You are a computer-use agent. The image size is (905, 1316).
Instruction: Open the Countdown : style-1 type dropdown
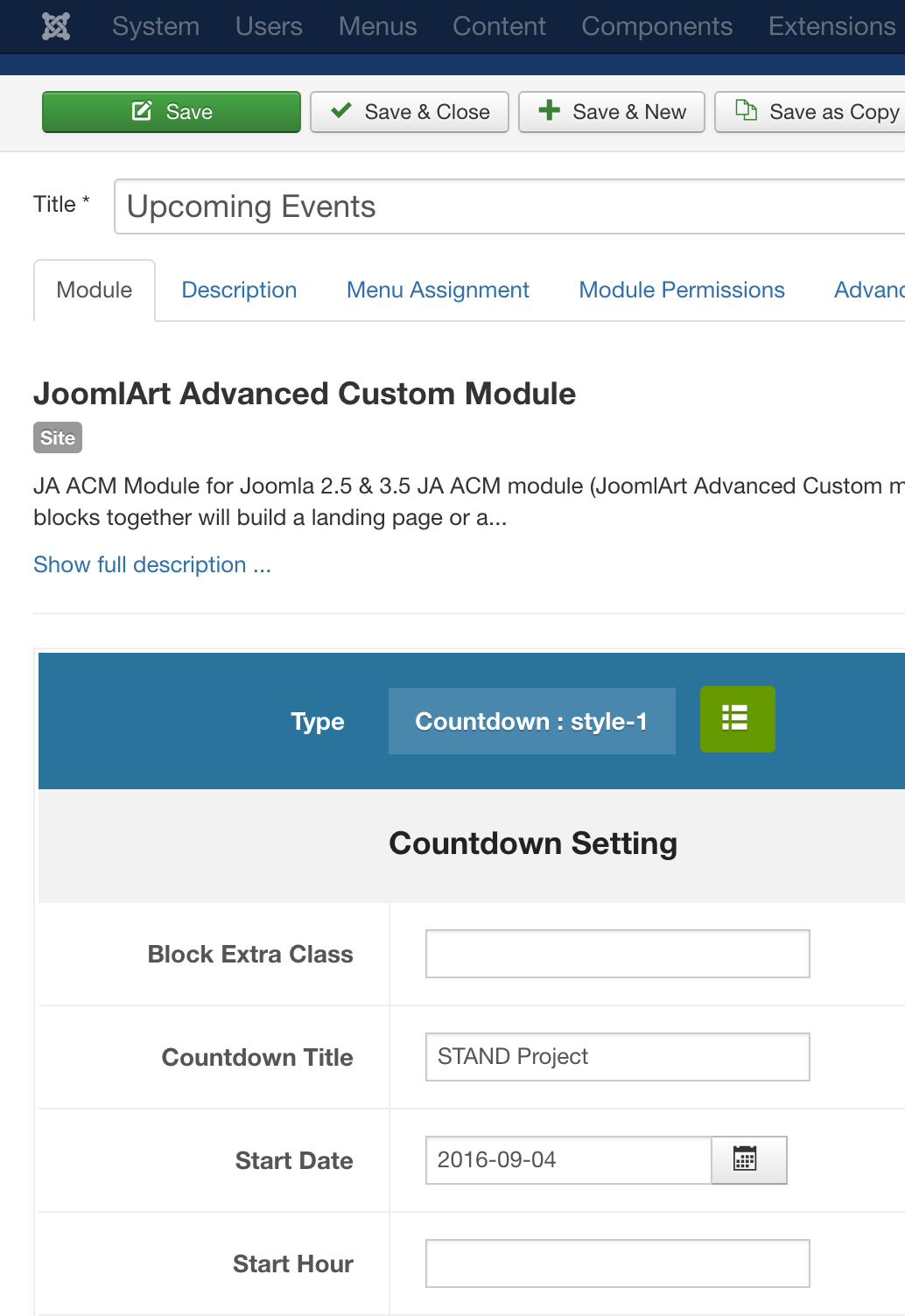[x=531, y=721]
